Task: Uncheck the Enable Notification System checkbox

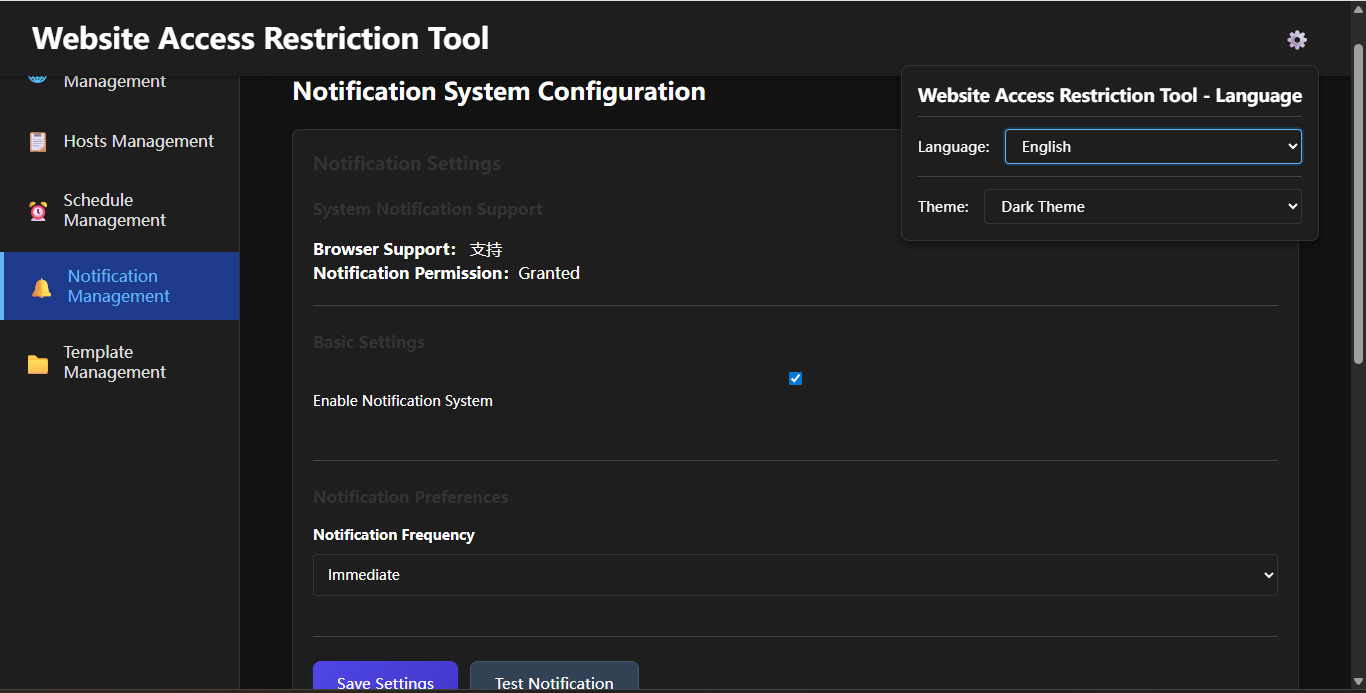Action: 795,378
